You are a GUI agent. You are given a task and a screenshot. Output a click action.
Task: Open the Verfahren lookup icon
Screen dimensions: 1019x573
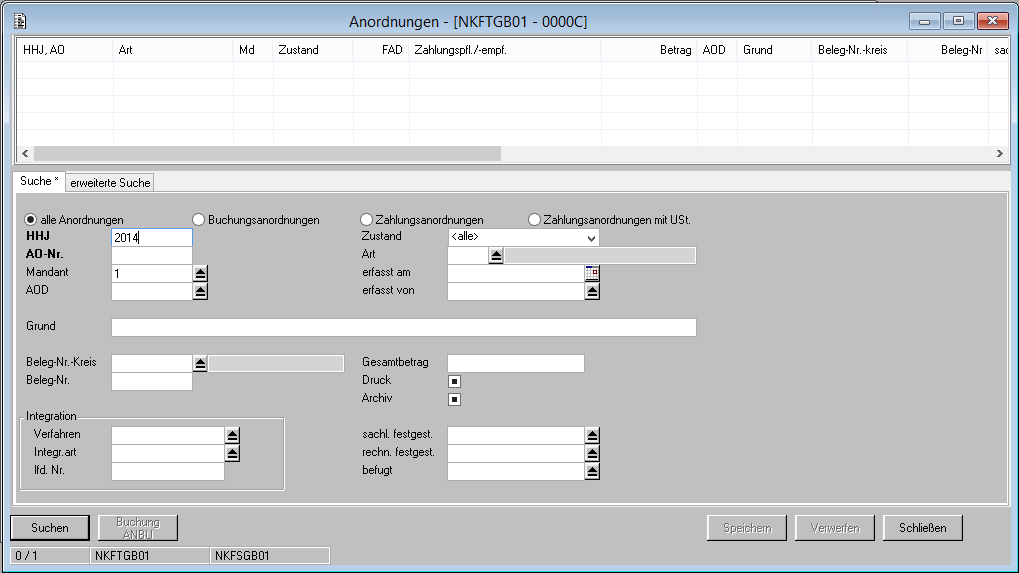(233, 435)
